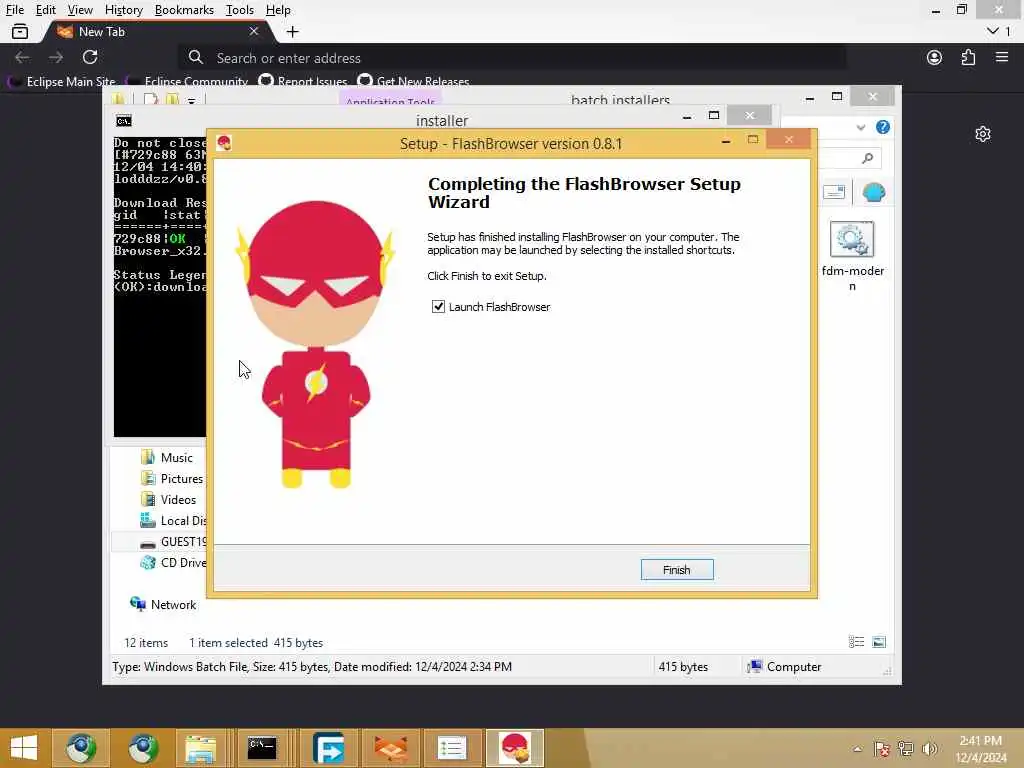Open taskbar clock showing 2:41 PM
Image resolution: width=1024 pixels, height=768 pixels.
pos(981,748)
